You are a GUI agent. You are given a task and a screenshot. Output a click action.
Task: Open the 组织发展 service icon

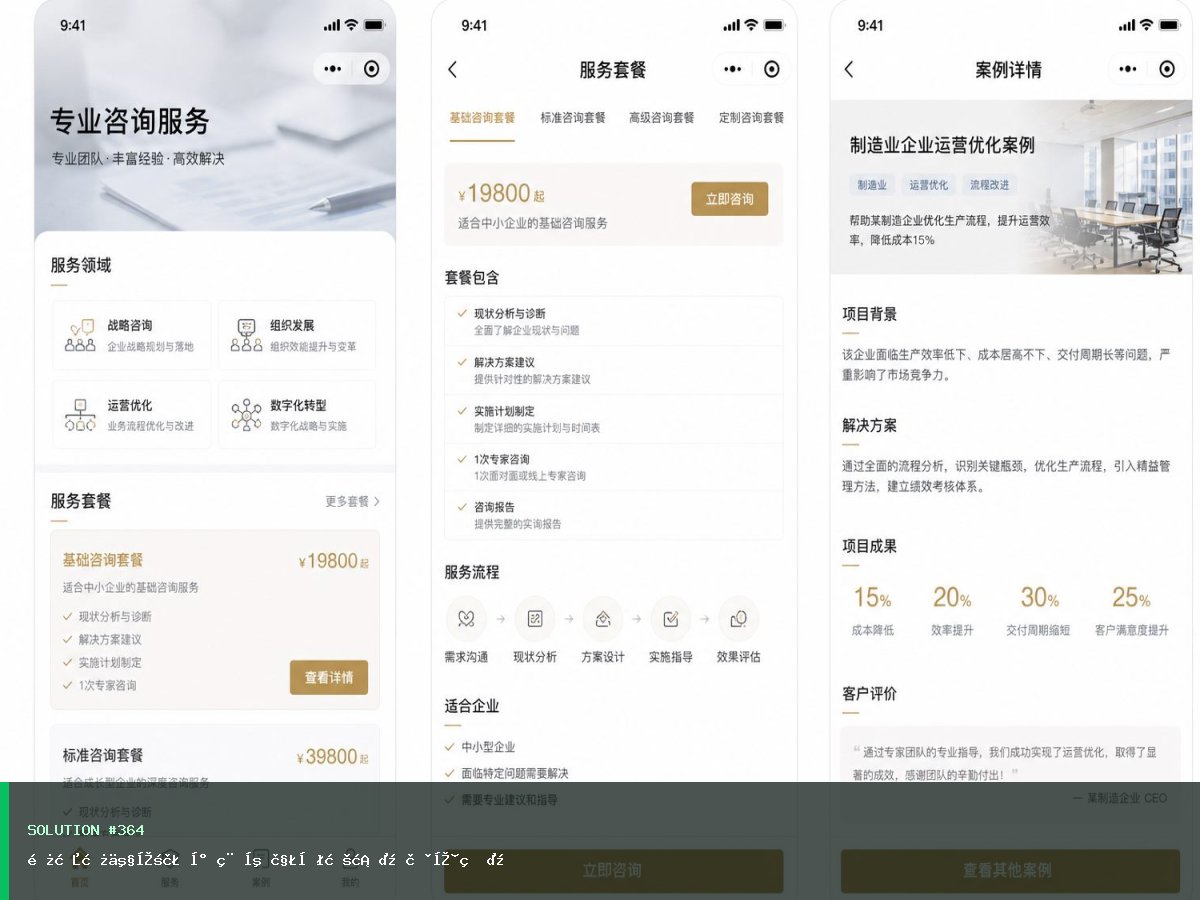(246, 335)
